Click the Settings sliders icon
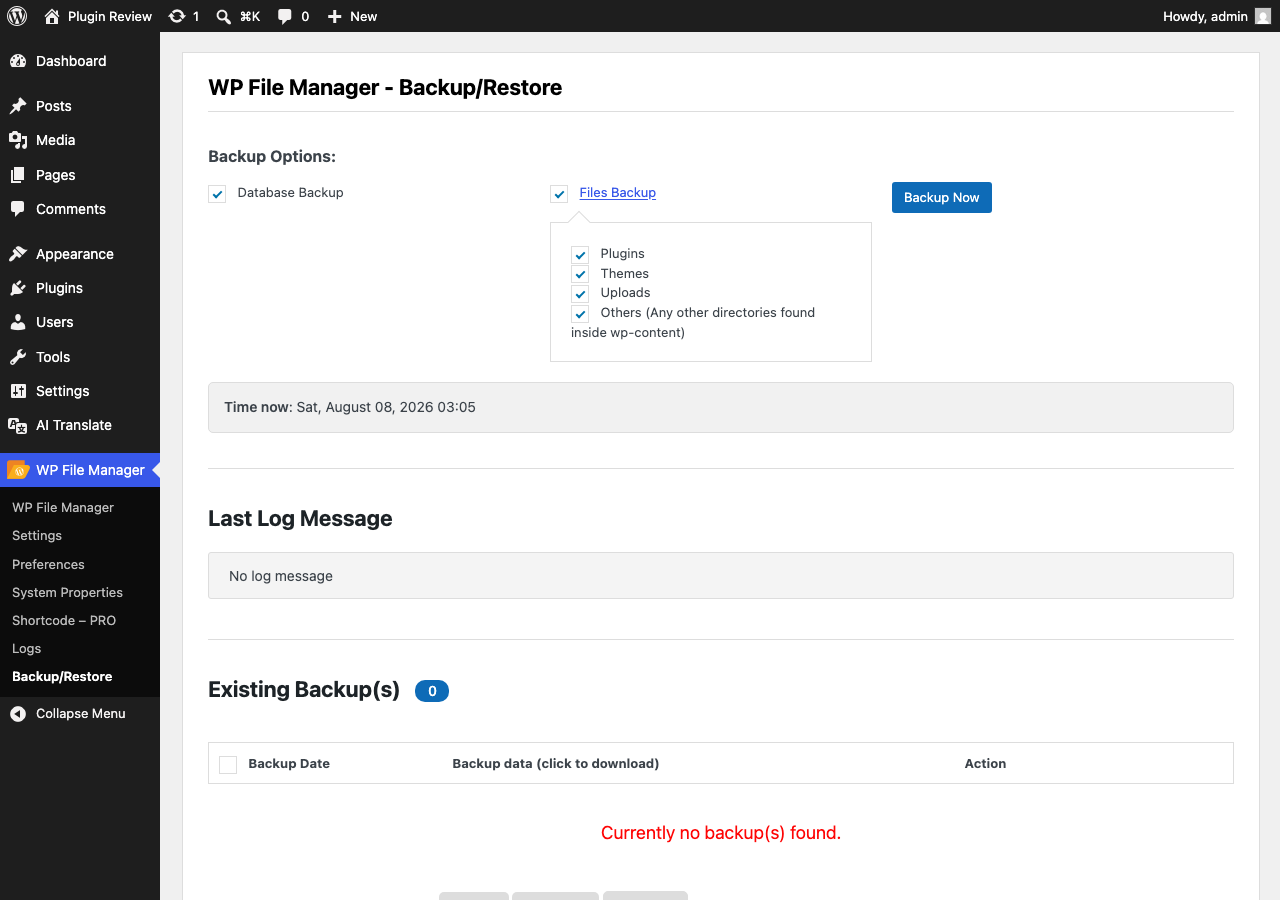 tap(18, 391)
